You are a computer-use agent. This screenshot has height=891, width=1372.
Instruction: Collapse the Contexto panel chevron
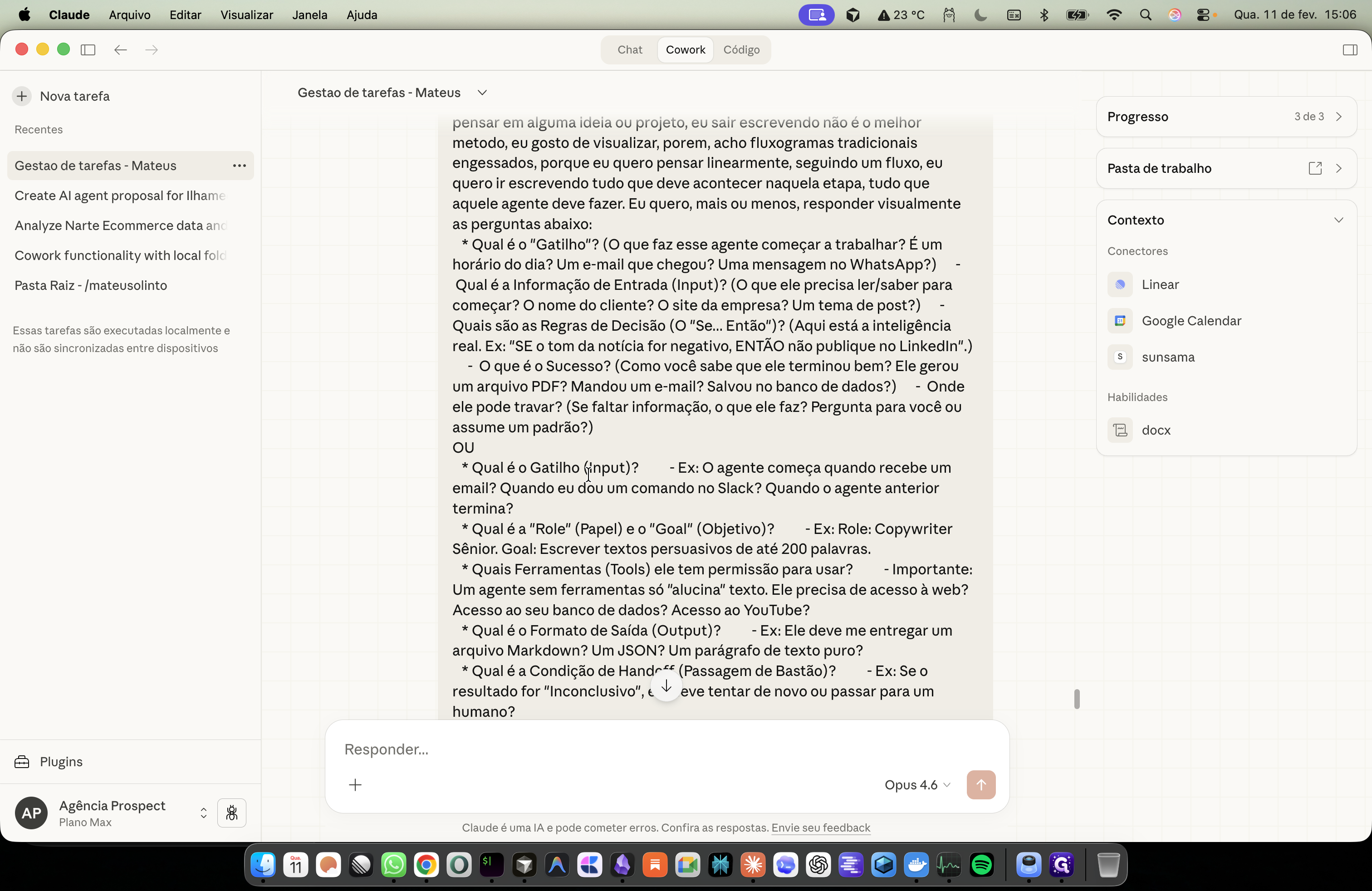1338,220
